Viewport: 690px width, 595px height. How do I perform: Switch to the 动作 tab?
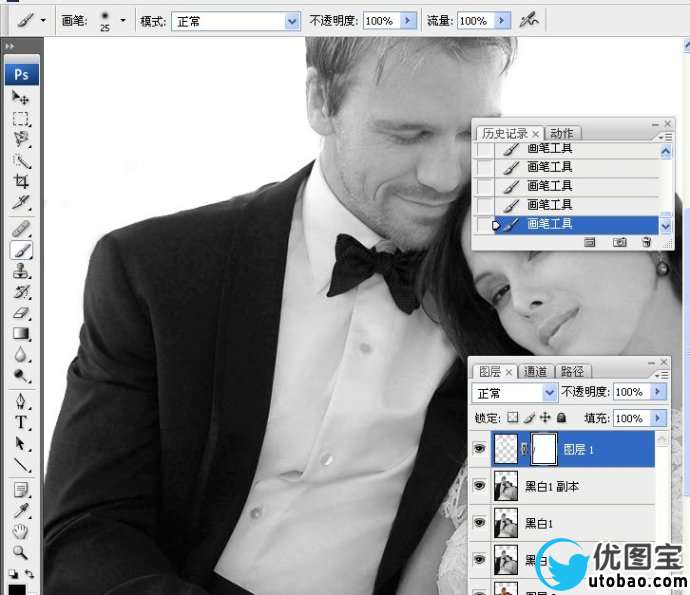click(562, 133)
